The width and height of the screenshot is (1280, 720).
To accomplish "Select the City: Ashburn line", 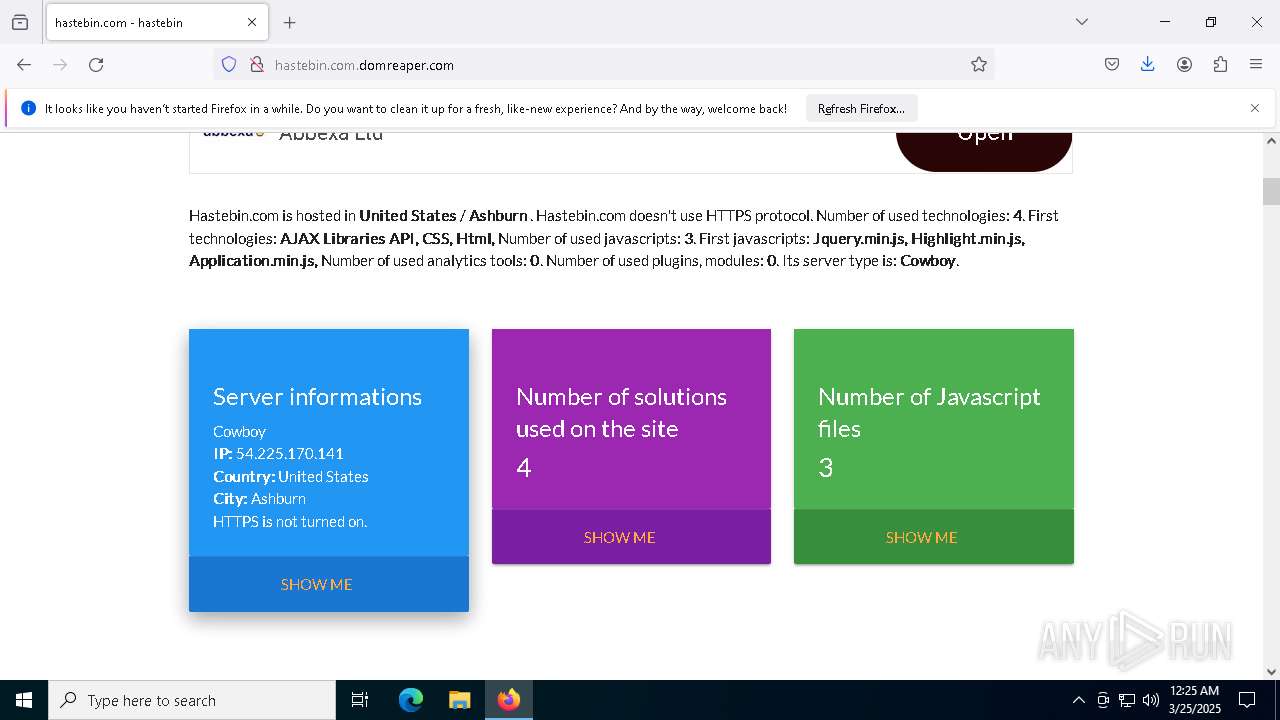I will 260,498.
